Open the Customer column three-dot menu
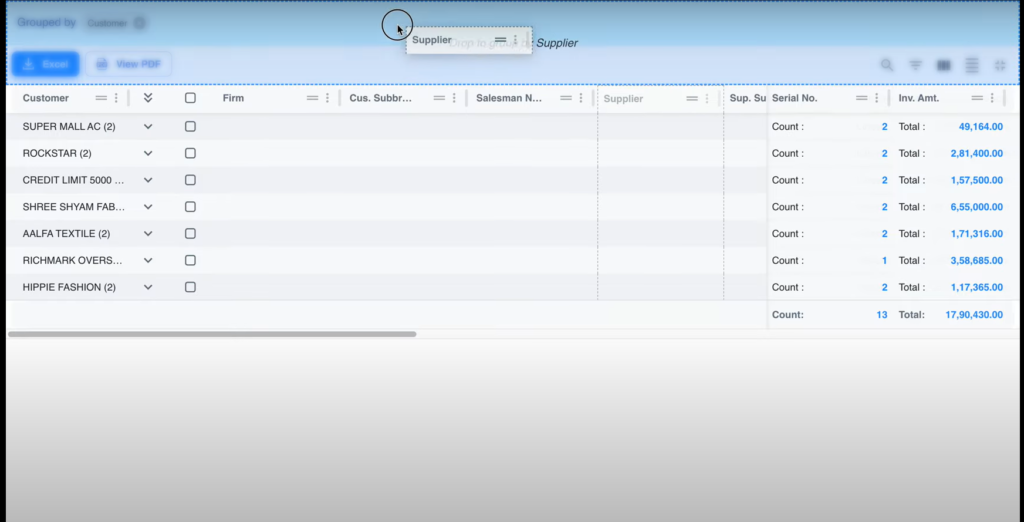This screenshot has height=522, width=1024. pos(116,98)
